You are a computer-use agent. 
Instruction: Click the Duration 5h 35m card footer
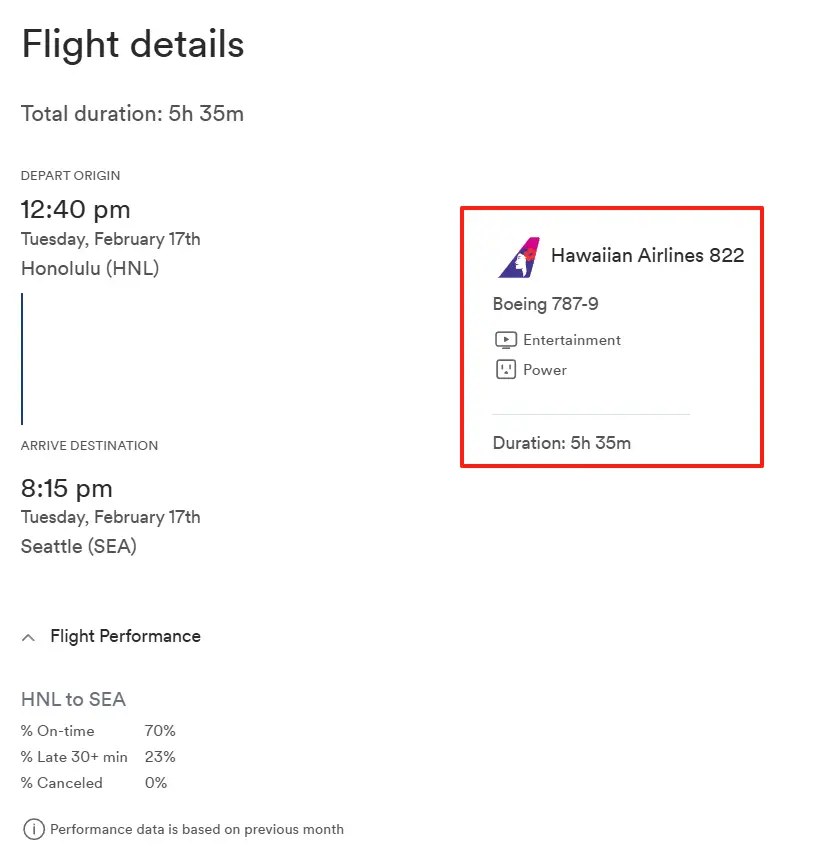562,443
